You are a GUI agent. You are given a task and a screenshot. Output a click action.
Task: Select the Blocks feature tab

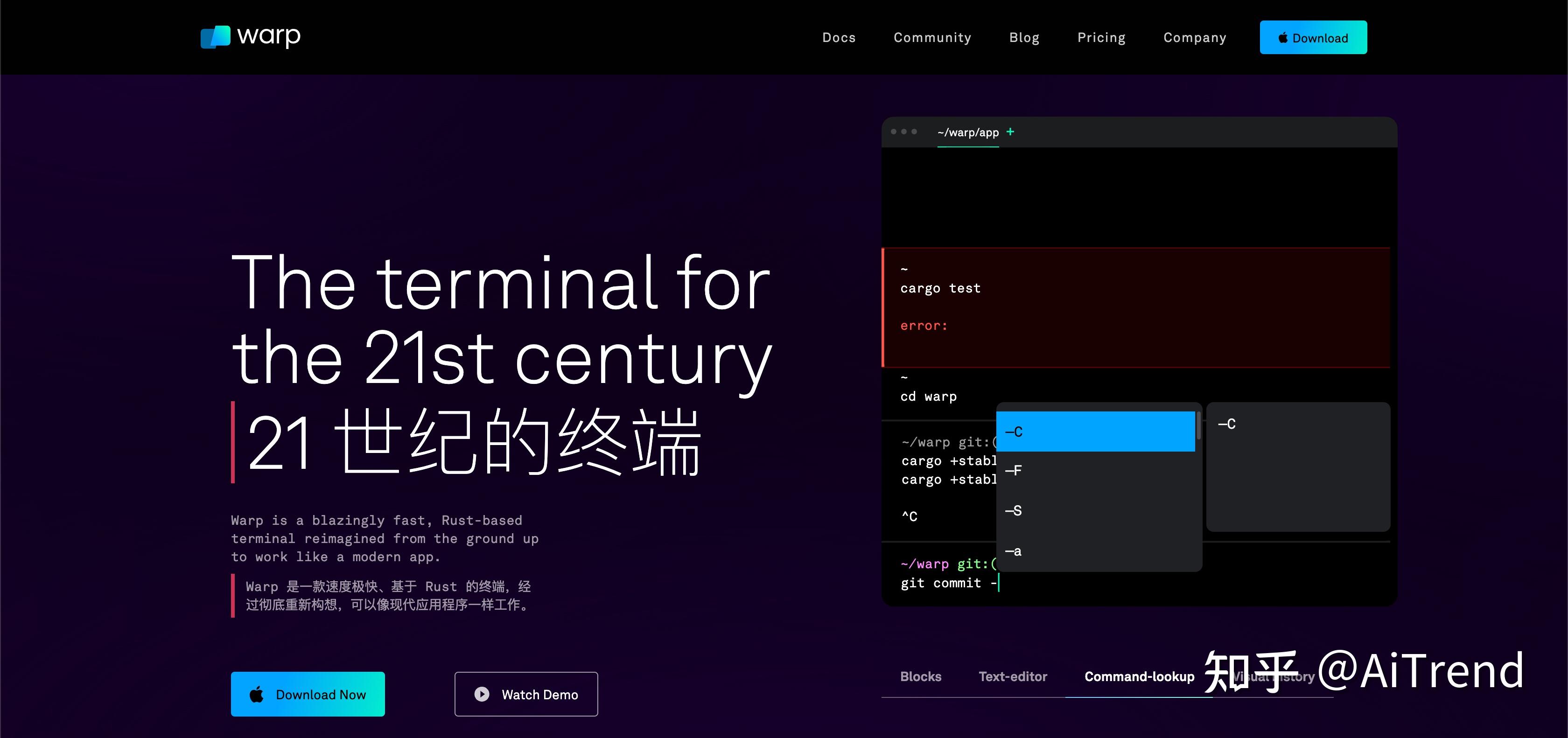920,676
